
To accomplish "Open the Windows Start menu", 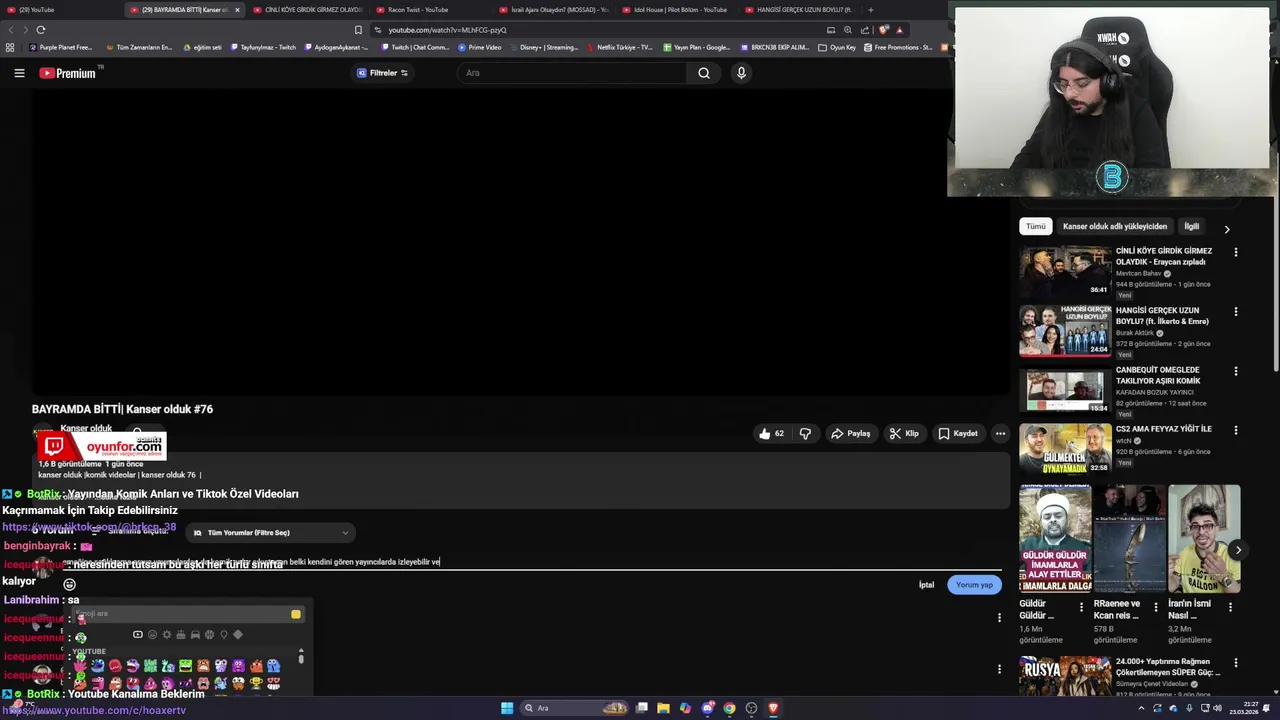I will 507,708.
